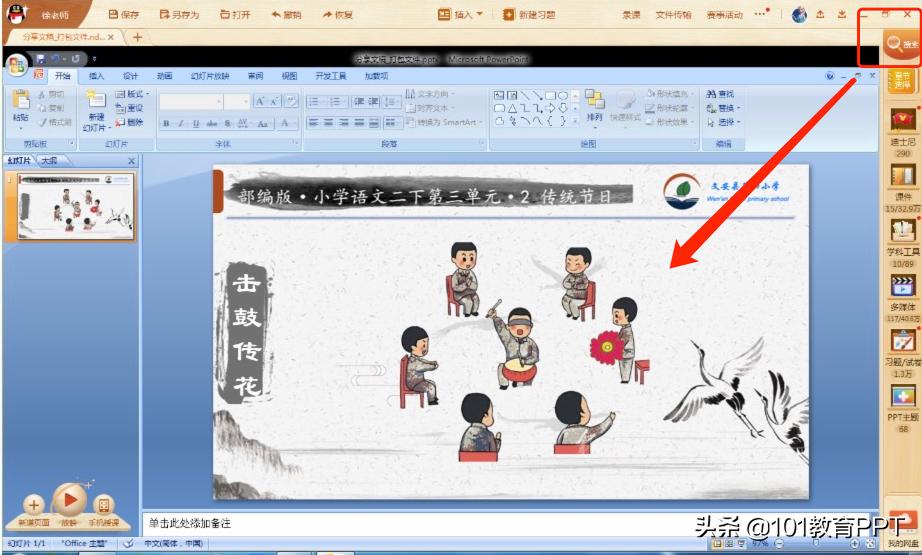Image resolution: width=922 pixels, height=555 pixels.
Task: Click the 打开 open file button
Action: tap(235, 14)
